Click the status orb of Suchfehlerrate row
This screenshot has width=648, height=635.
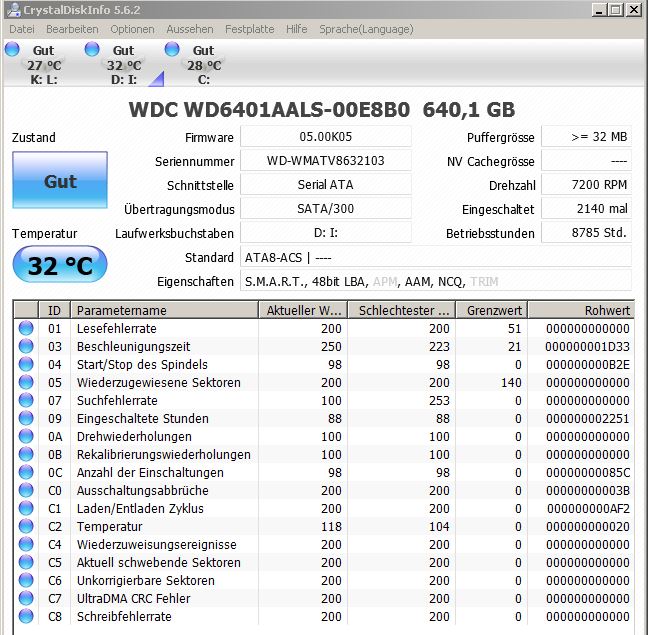[x=26, y=400]
